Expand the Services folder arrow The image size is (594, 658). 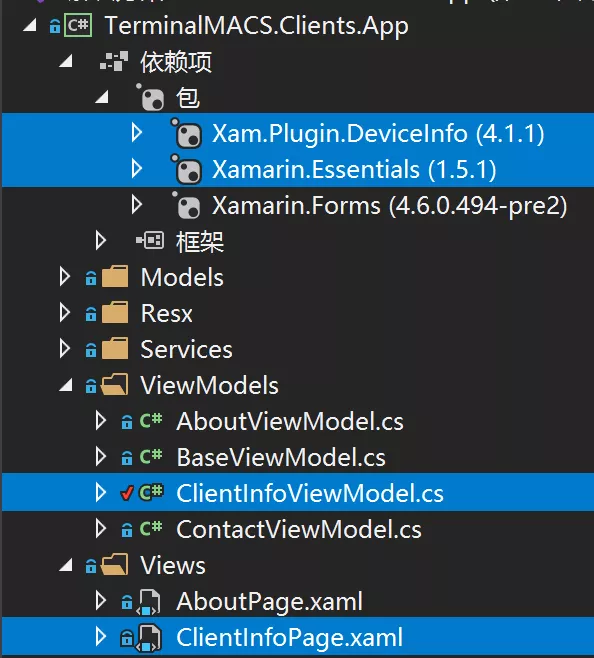(x=64, y=349)
